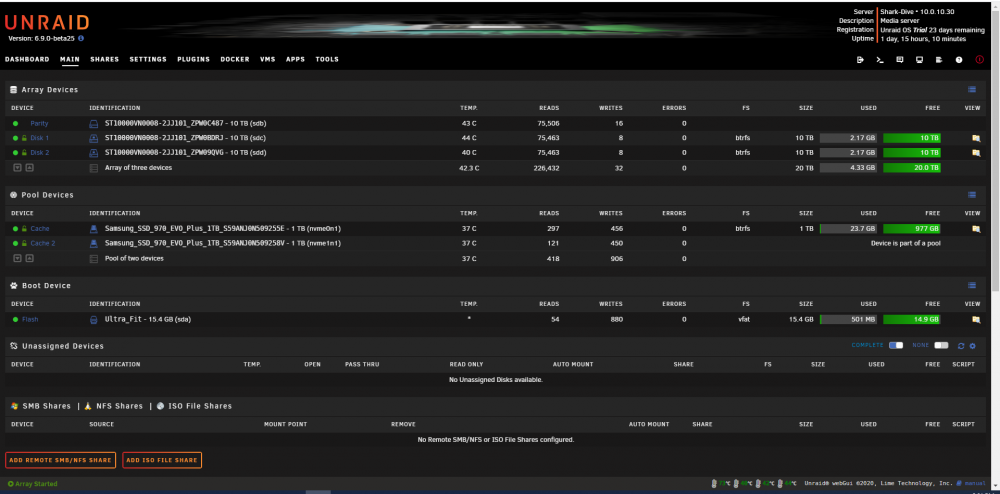Open the feedback icon in header

click(x=899, y=59)
